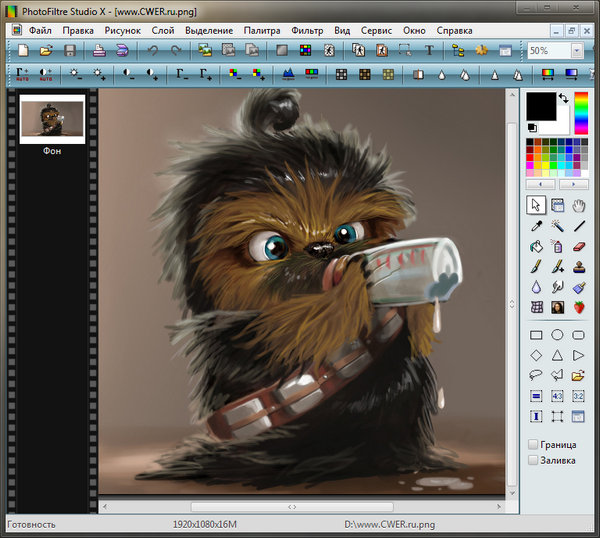Select the Clone stamp tool
600x538 pixels.
(x=579, y=266)
